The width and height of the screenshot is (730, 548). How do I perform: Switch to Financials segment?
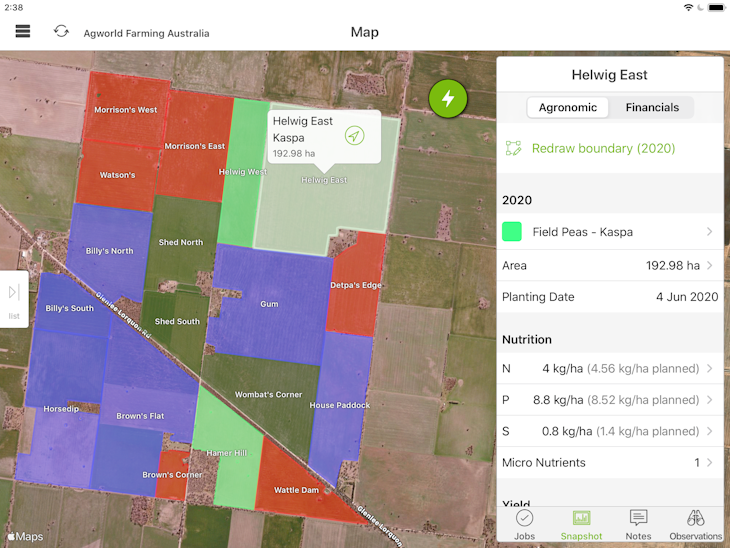click(652, 107)
